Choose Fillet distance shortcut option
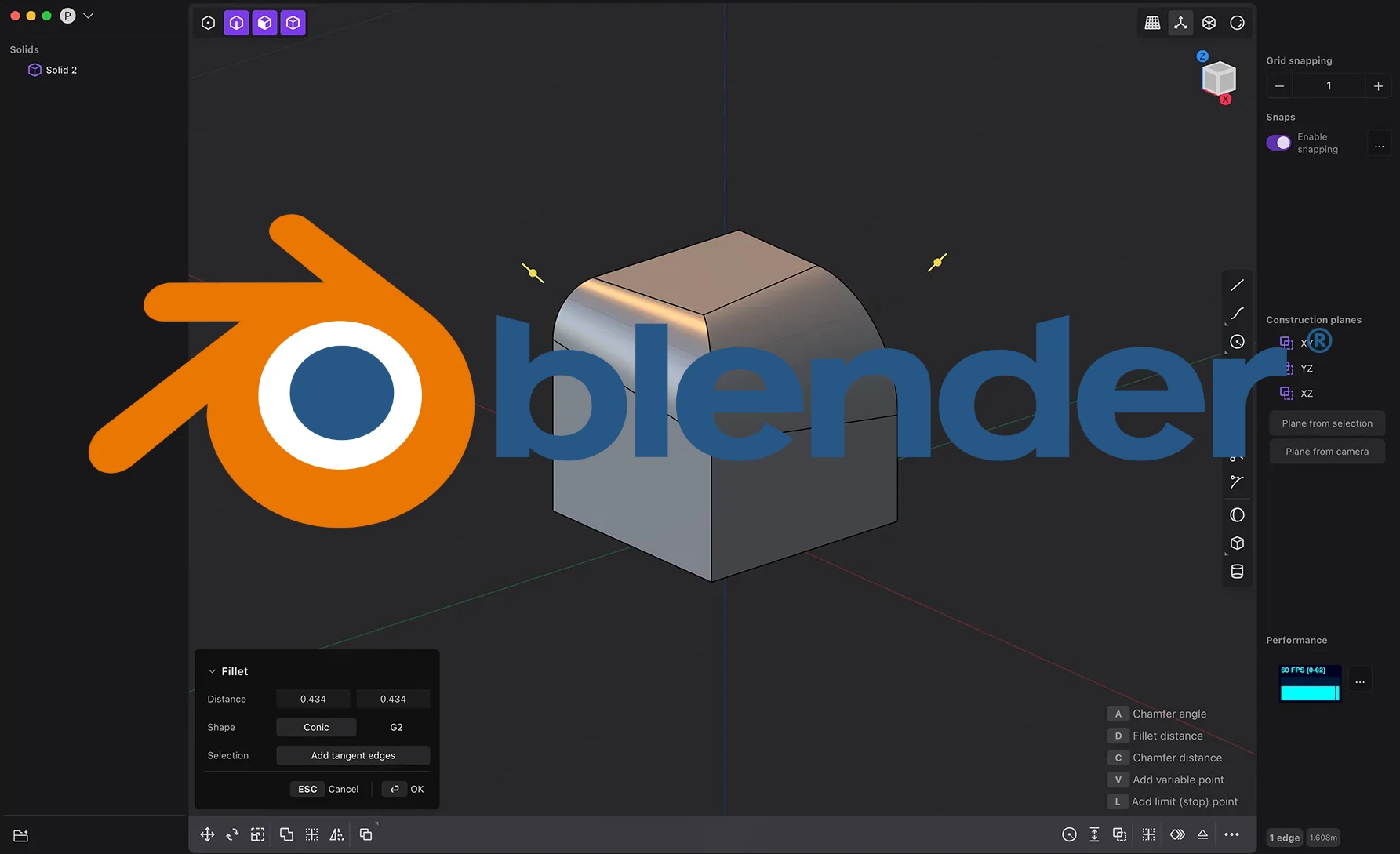Image resolution: width=1400 pixels, height=854 pixels. [1155, 736]
